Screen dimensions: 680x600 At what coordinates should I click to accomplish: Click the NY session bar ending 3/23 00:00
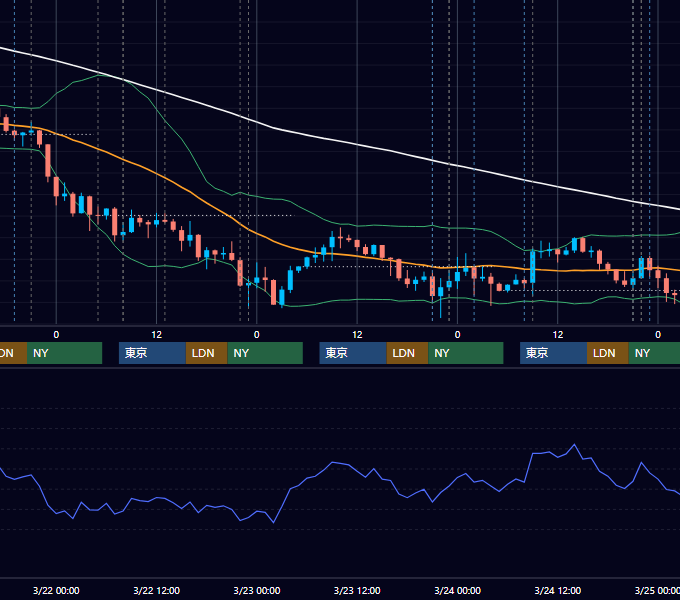point(265,353)
